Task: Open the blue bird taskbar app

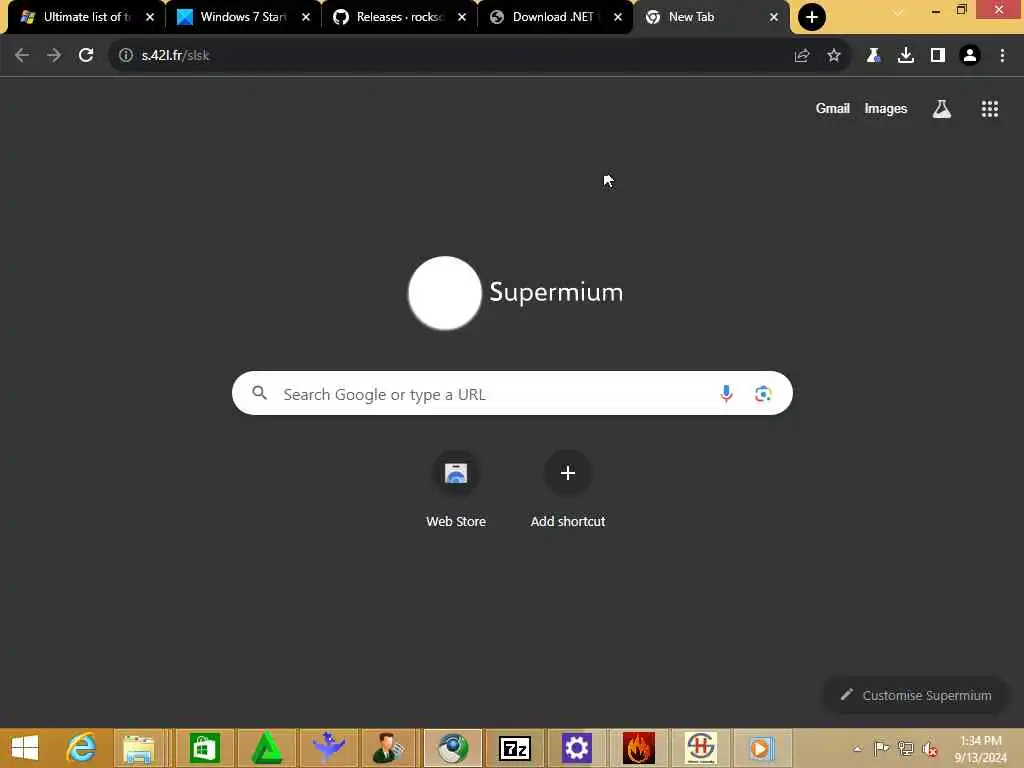Action: 328,748
